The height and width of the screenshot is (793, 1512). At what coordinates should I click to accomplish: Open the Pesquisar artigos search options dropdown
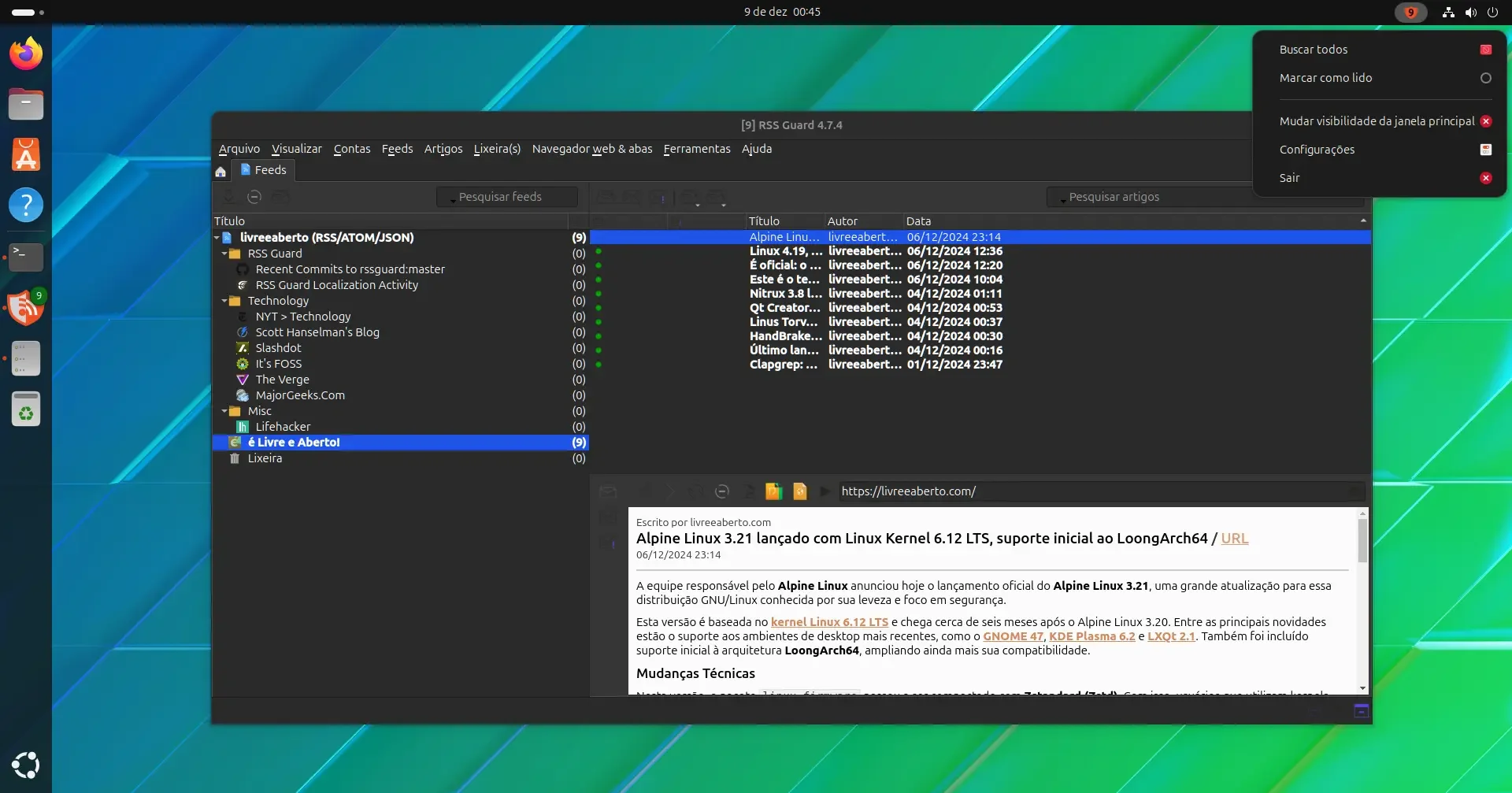(1062, 199)
